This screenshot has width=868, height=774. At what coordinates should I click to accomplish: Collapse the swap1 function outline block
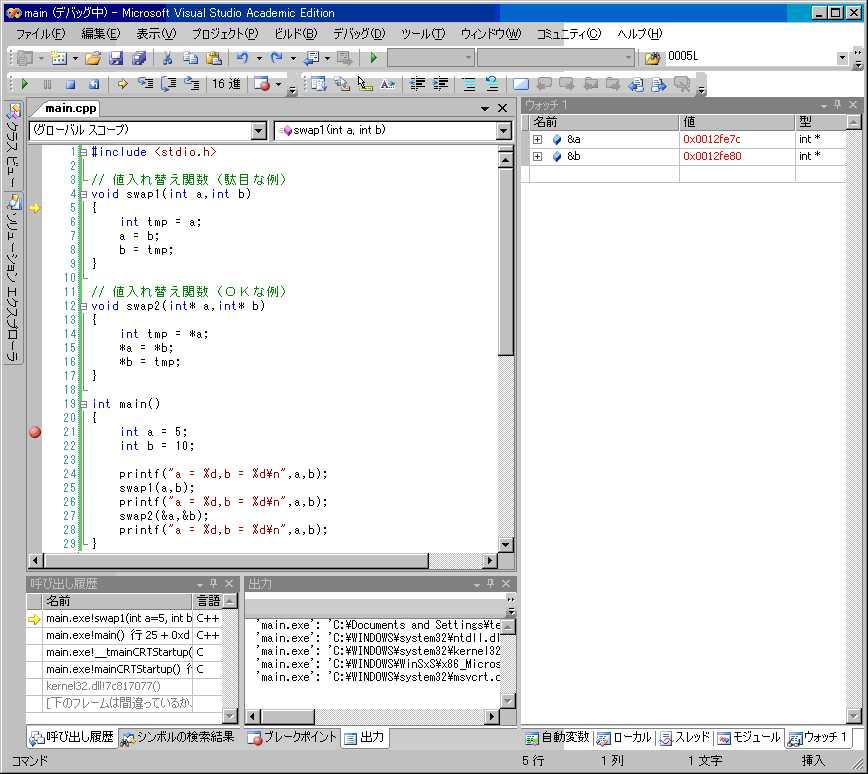point(84,194)
